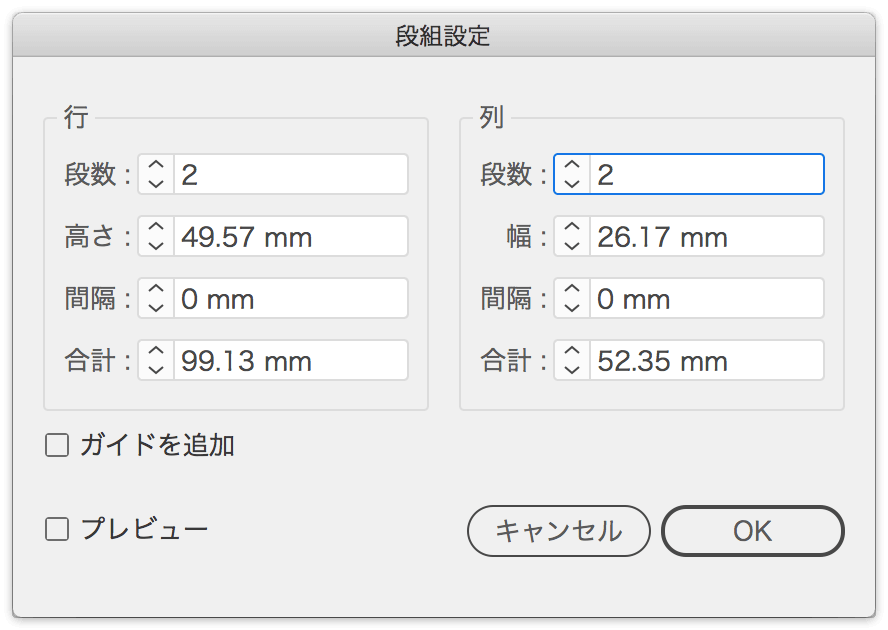Increase 列 段数 stepper up arrow
This screenshot has width=888, height=630.
(572, 165)
